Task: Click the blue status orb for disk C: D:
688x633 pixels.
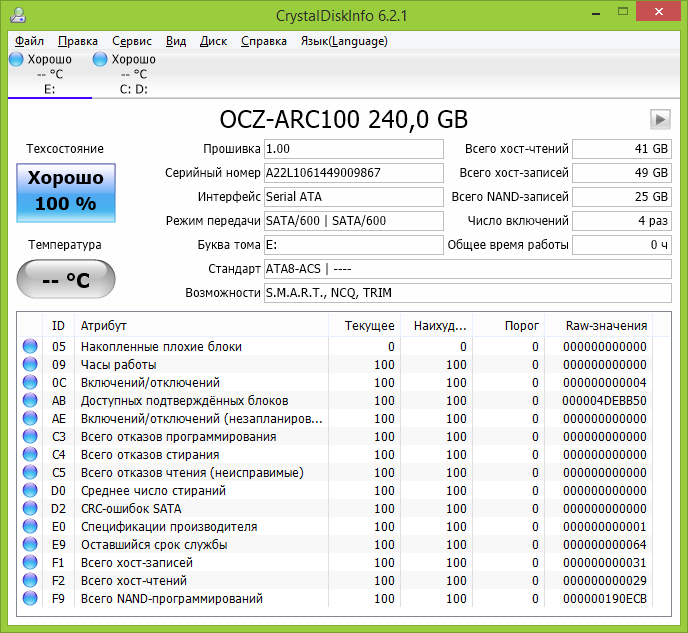Action: coord(100,59)
